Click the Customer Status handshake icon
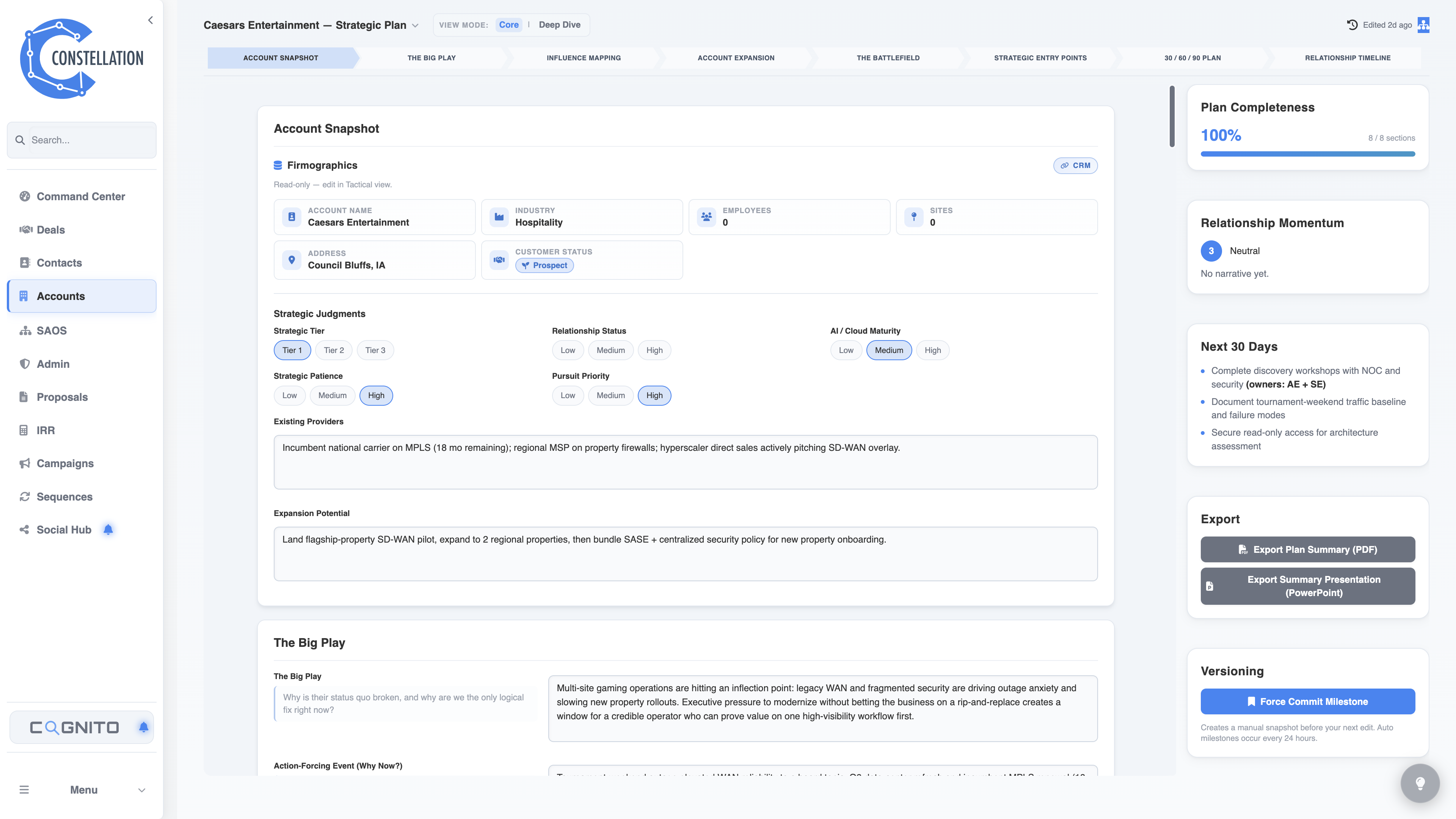The image size is (1456, 819). pos(499,260)
